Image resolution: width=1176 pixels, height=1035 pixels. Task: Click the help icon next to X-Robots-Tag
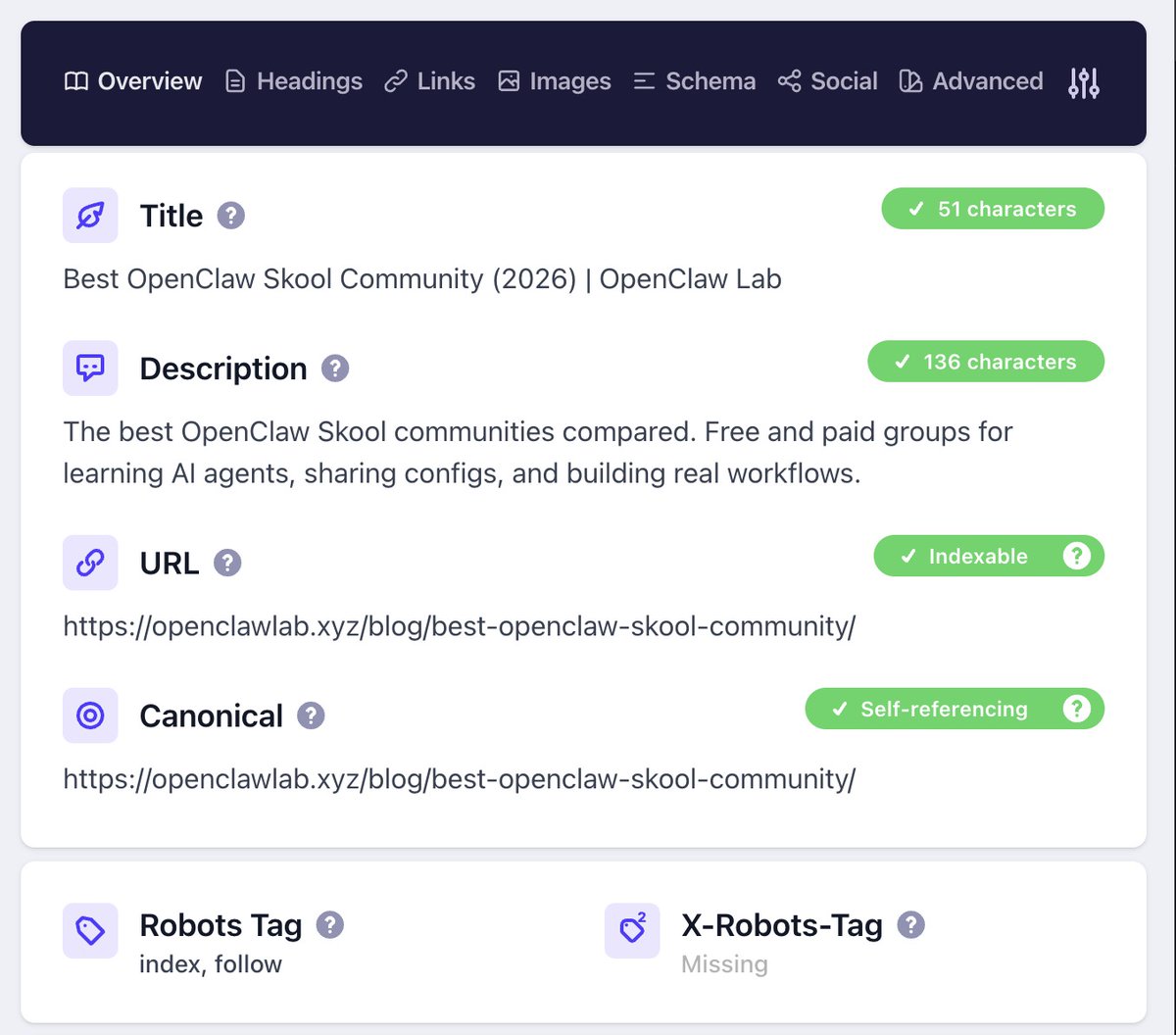tap(911, 925)
